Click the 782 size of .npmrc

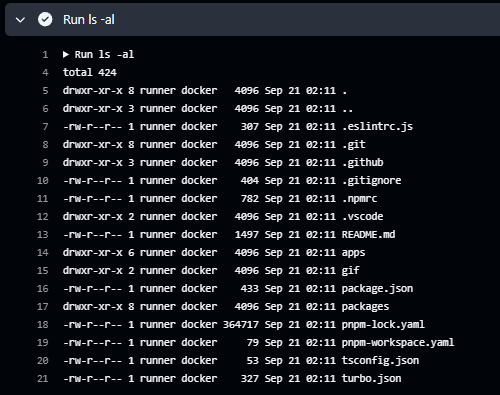click(x=250, y=198)
